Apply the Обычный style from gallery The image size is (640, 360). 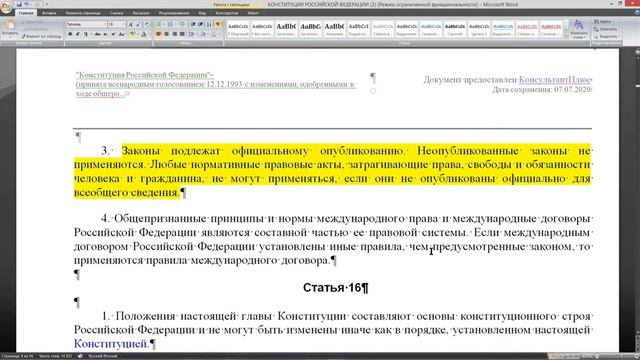(238, 29)
